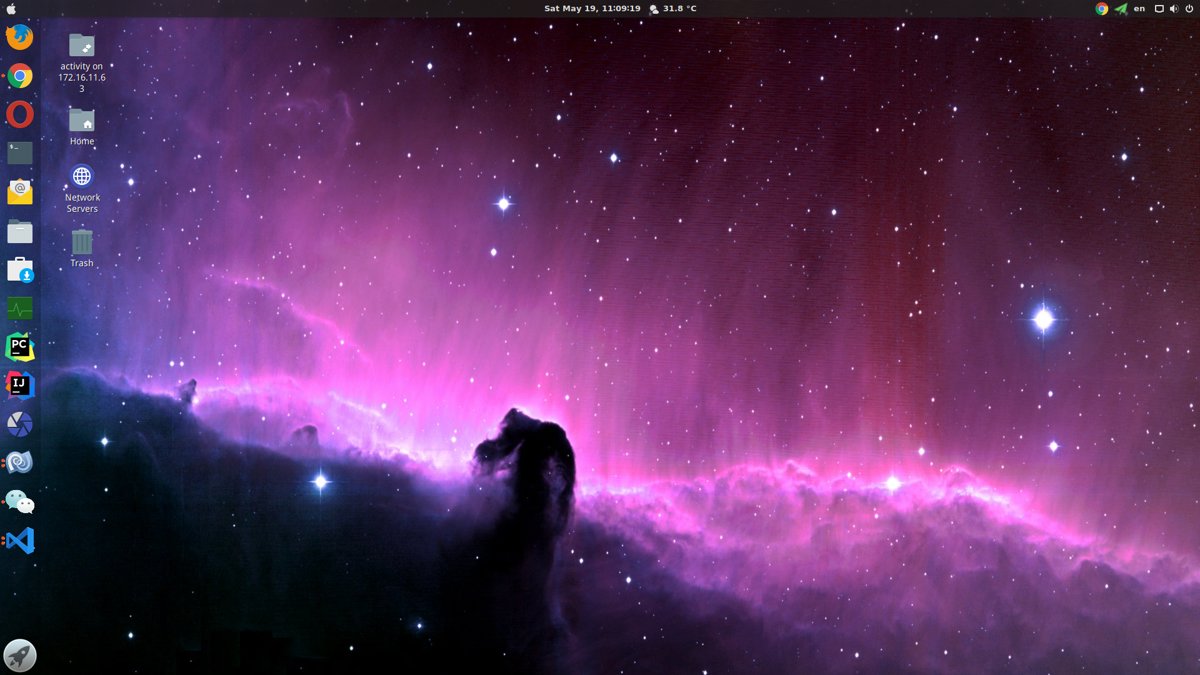Show weather details at 31.8 °C
Screen dimensions: 1200x675
coord(673,8)
